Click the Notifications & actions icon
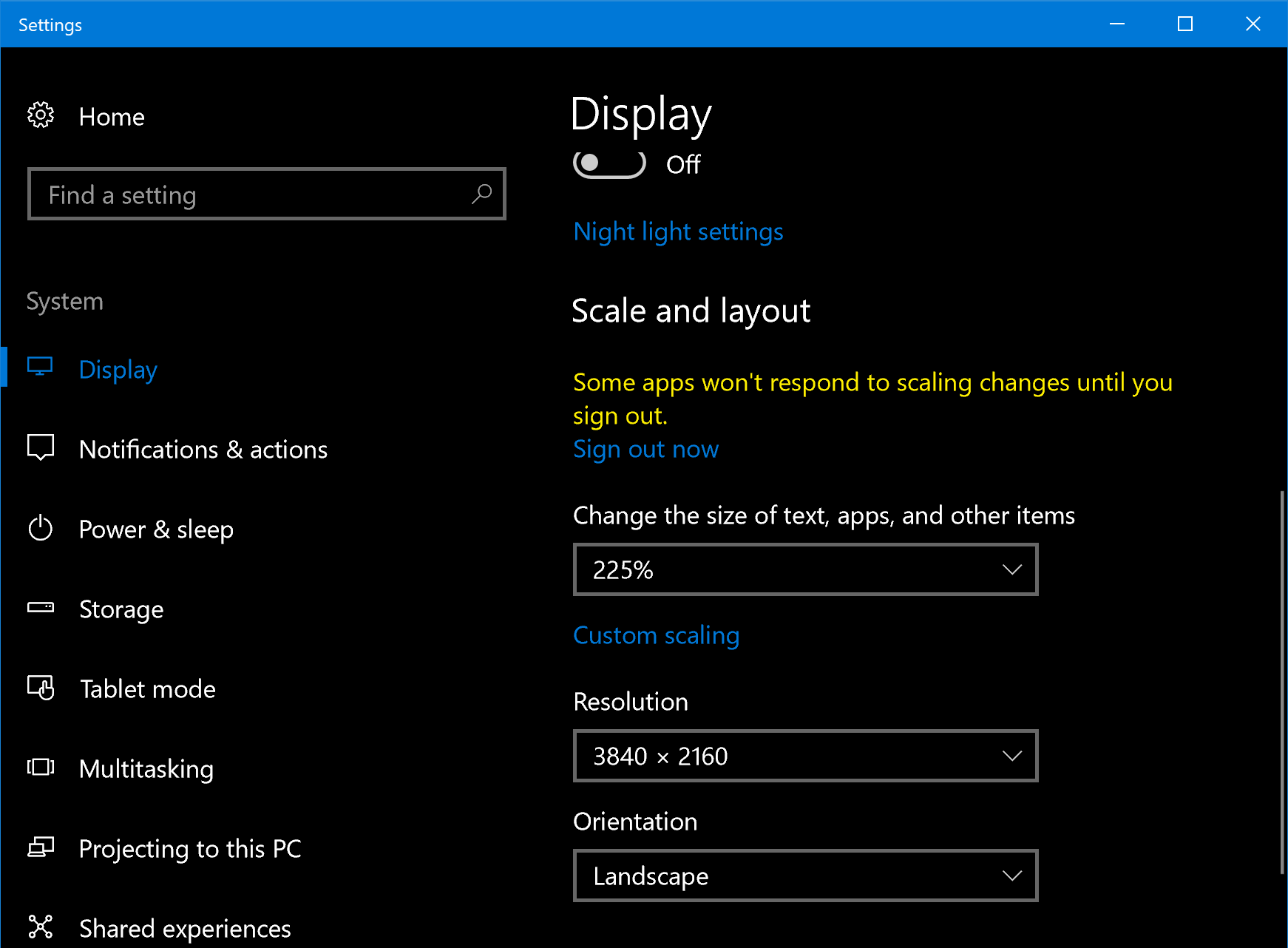The image size is (1288, 948). [x=41, y=447]
